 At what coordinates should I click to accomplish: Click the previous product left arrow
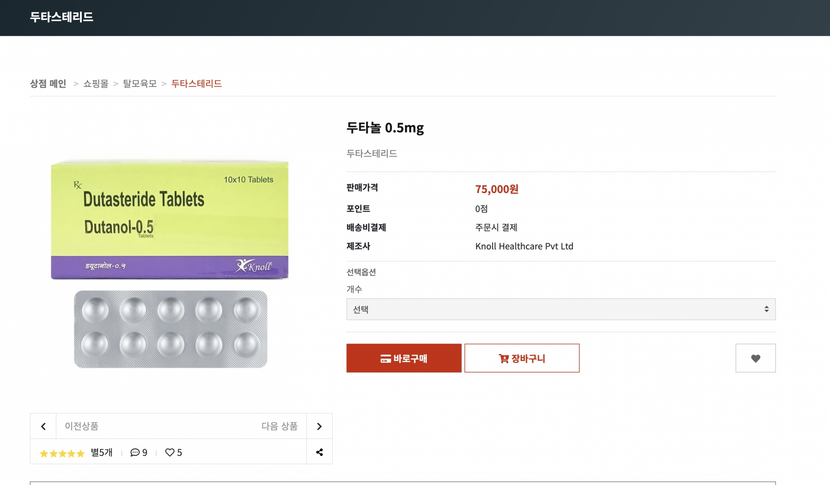pos(43,426)
